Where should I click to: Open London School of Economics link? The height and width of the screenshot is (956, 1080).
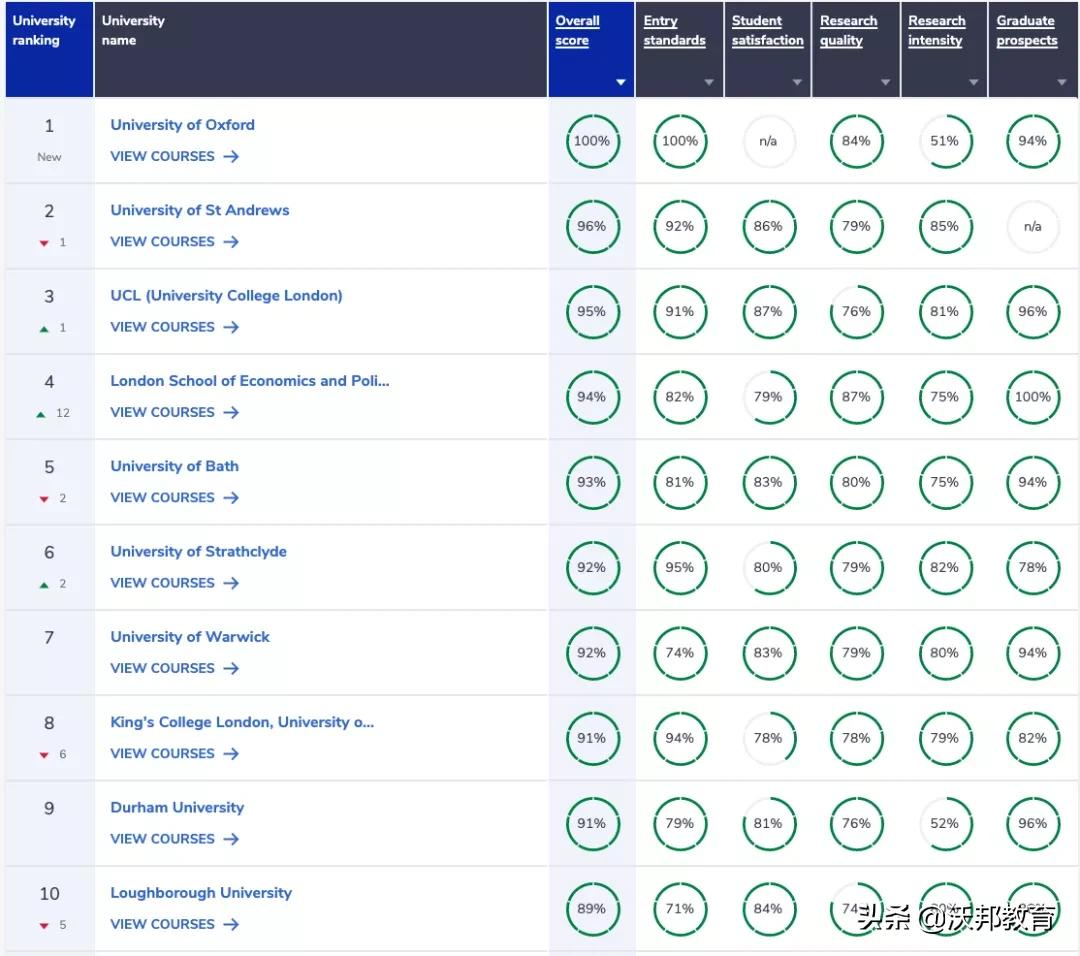(250, 381)
